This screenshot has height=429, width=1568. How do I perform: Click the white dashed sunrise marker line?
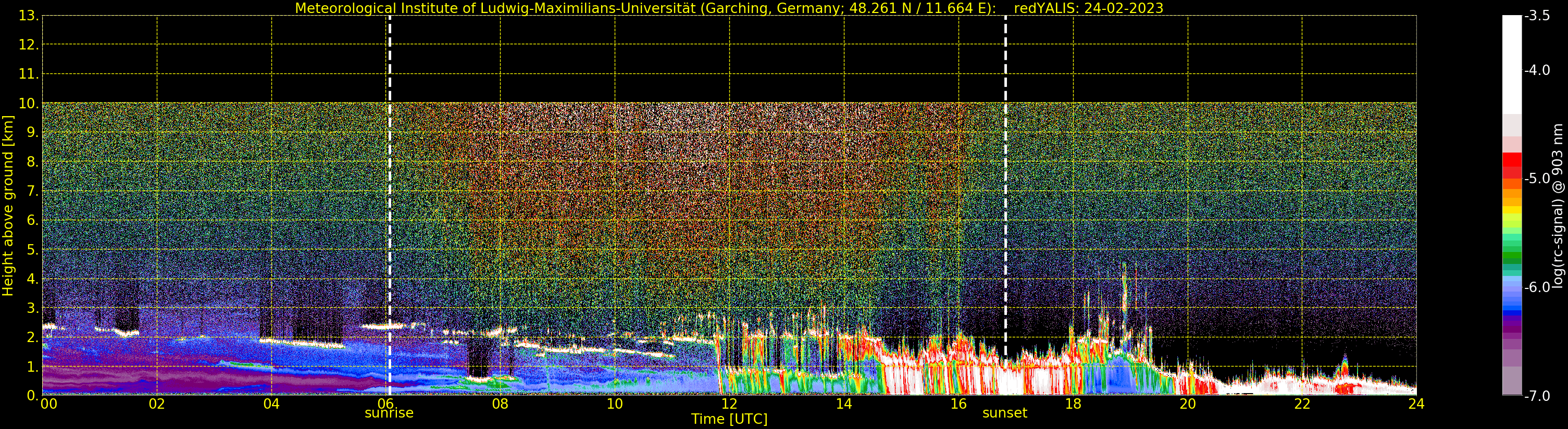(390, 206)
